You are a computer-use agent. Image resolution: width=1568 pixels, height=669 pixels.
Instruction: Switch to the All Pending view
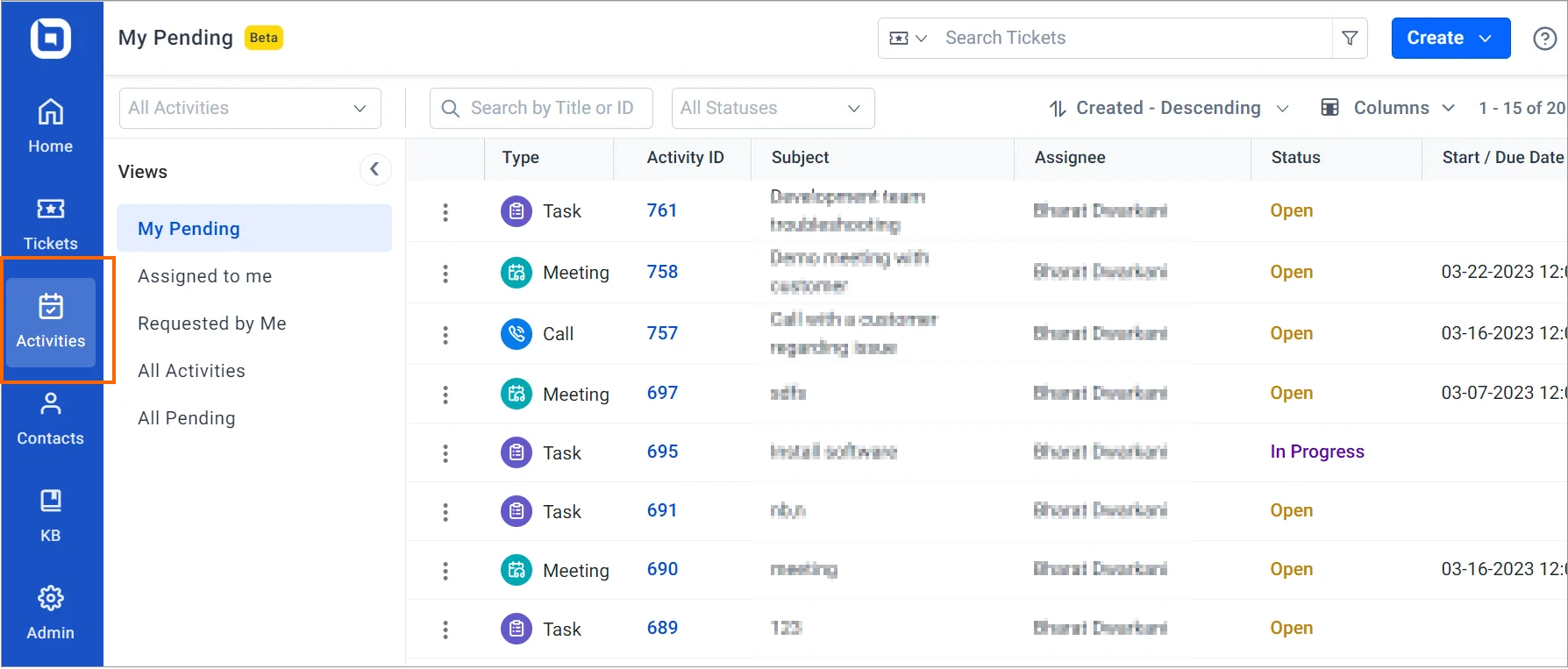point(186,418)
